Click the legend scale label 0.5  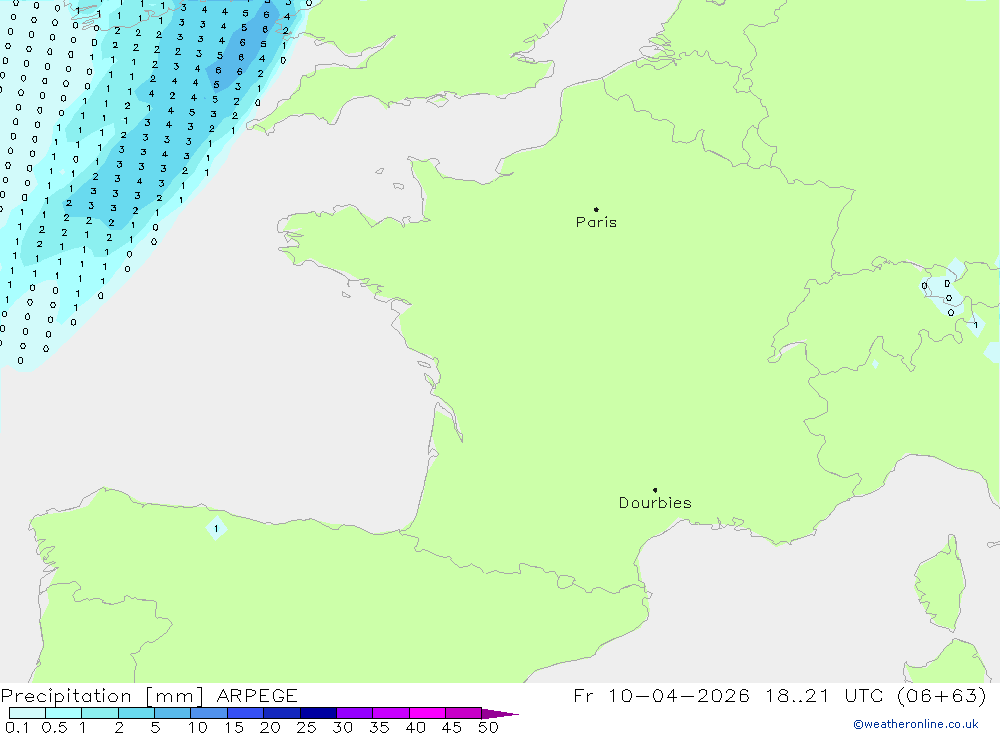[54, 727]
